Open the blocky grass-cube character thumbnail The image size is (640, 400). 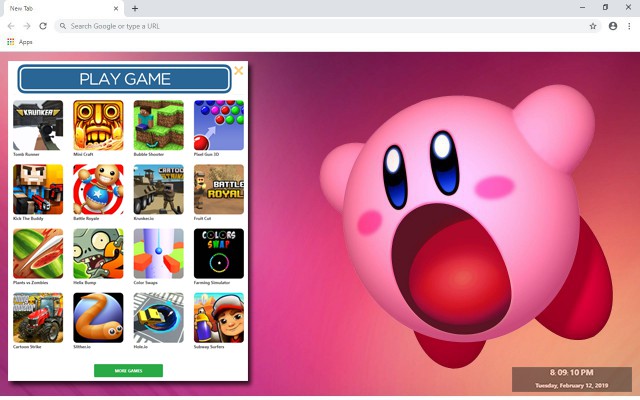[159, 125]
